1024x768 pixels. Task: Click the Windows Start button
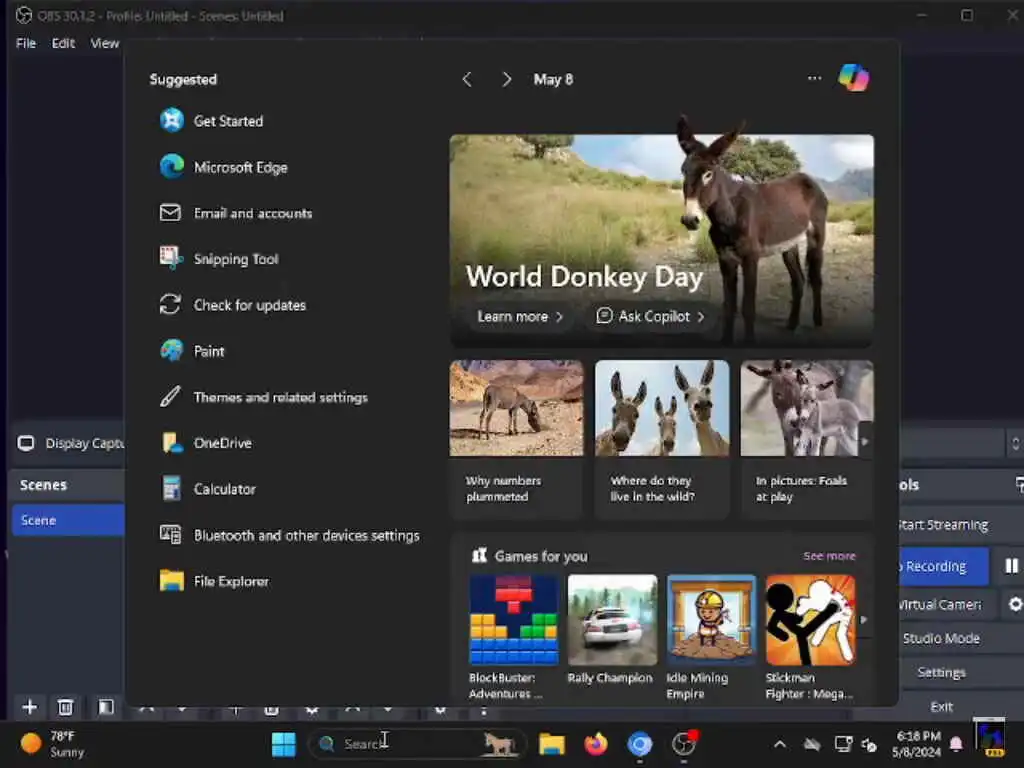(283, 744)
